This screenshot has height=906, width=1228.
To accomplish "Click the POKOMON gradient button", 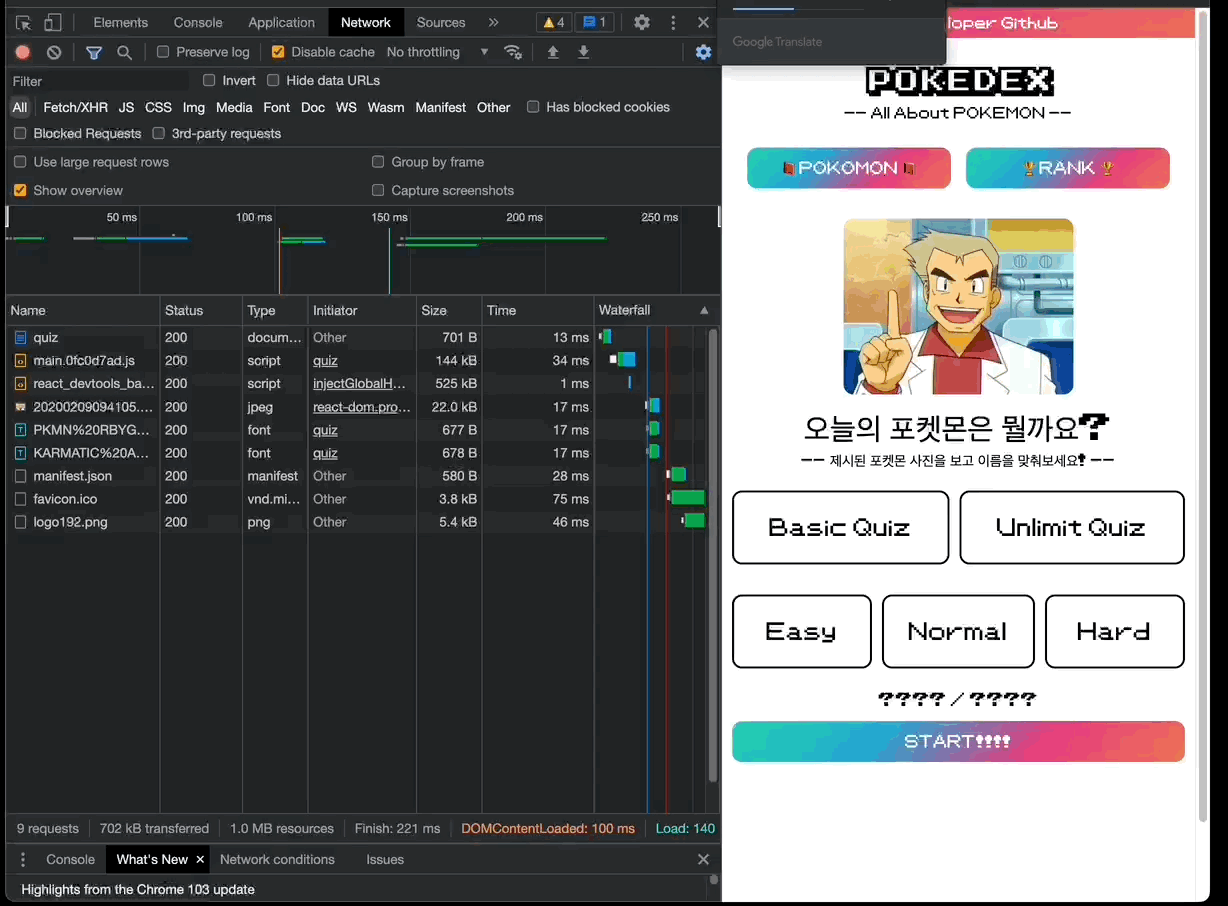I will click(x=848, y=168).
